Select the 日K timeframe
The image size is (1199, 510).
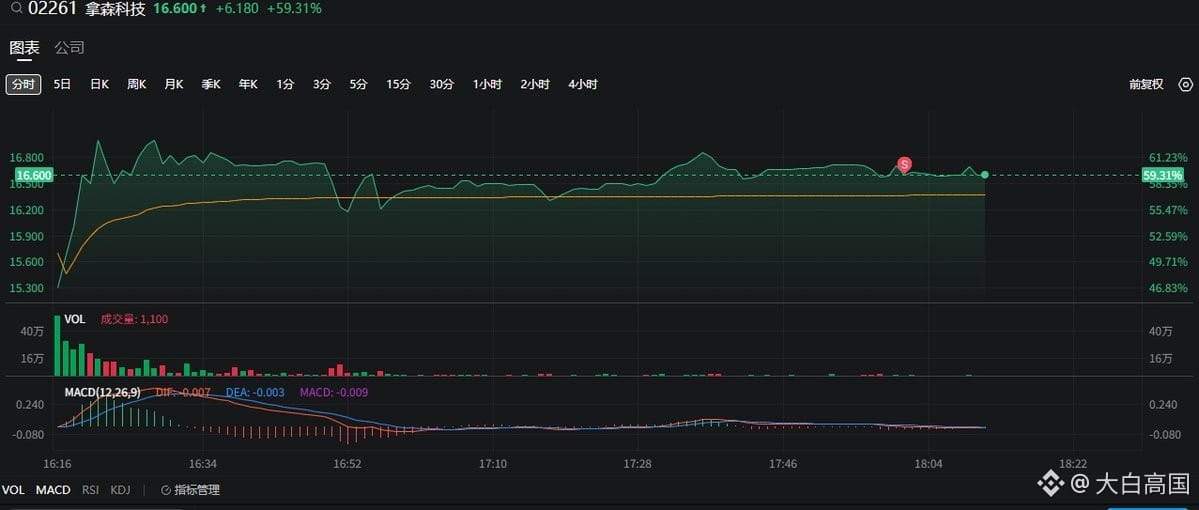99,84
